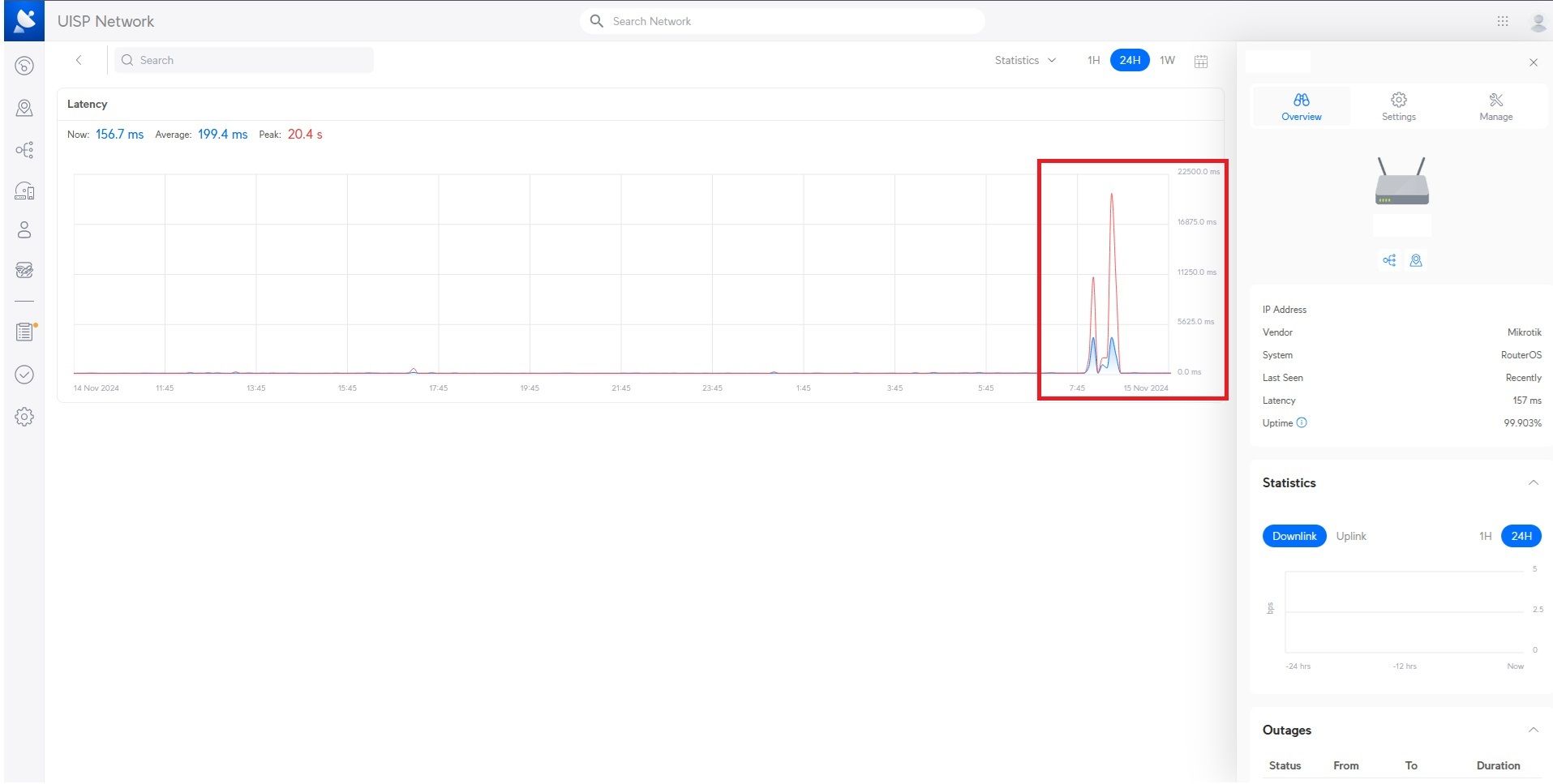
Task: Open the devices sidebar icon
Action: tap(24, 191)
